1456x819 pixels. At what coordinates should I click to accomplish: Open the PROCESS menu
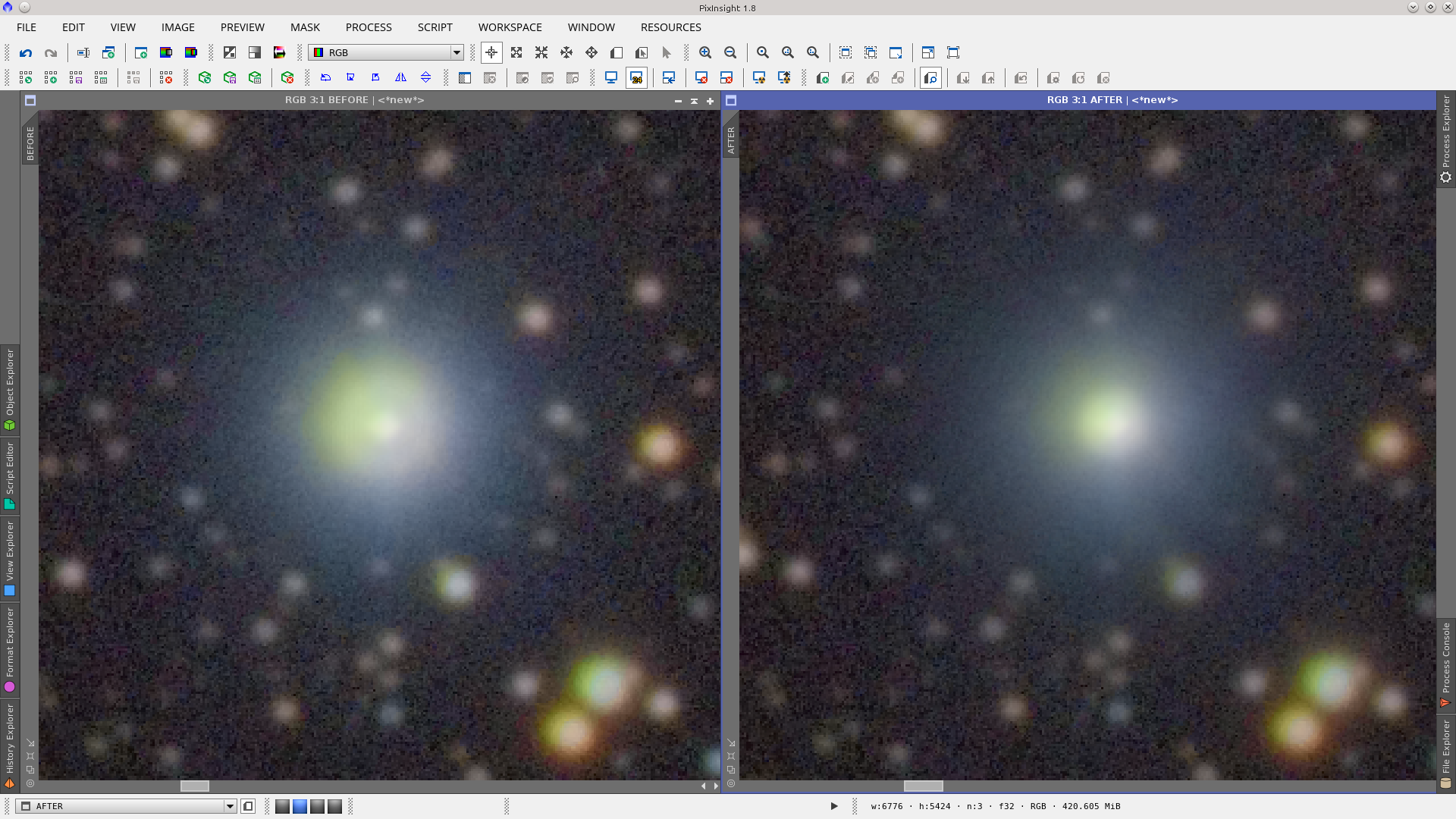click(369, 27)
